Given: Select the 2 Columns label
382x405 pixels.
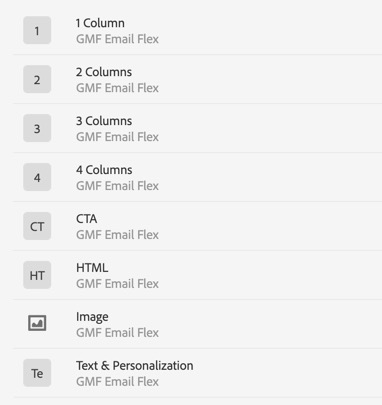Looking at the screenshot, I should 104,72.
